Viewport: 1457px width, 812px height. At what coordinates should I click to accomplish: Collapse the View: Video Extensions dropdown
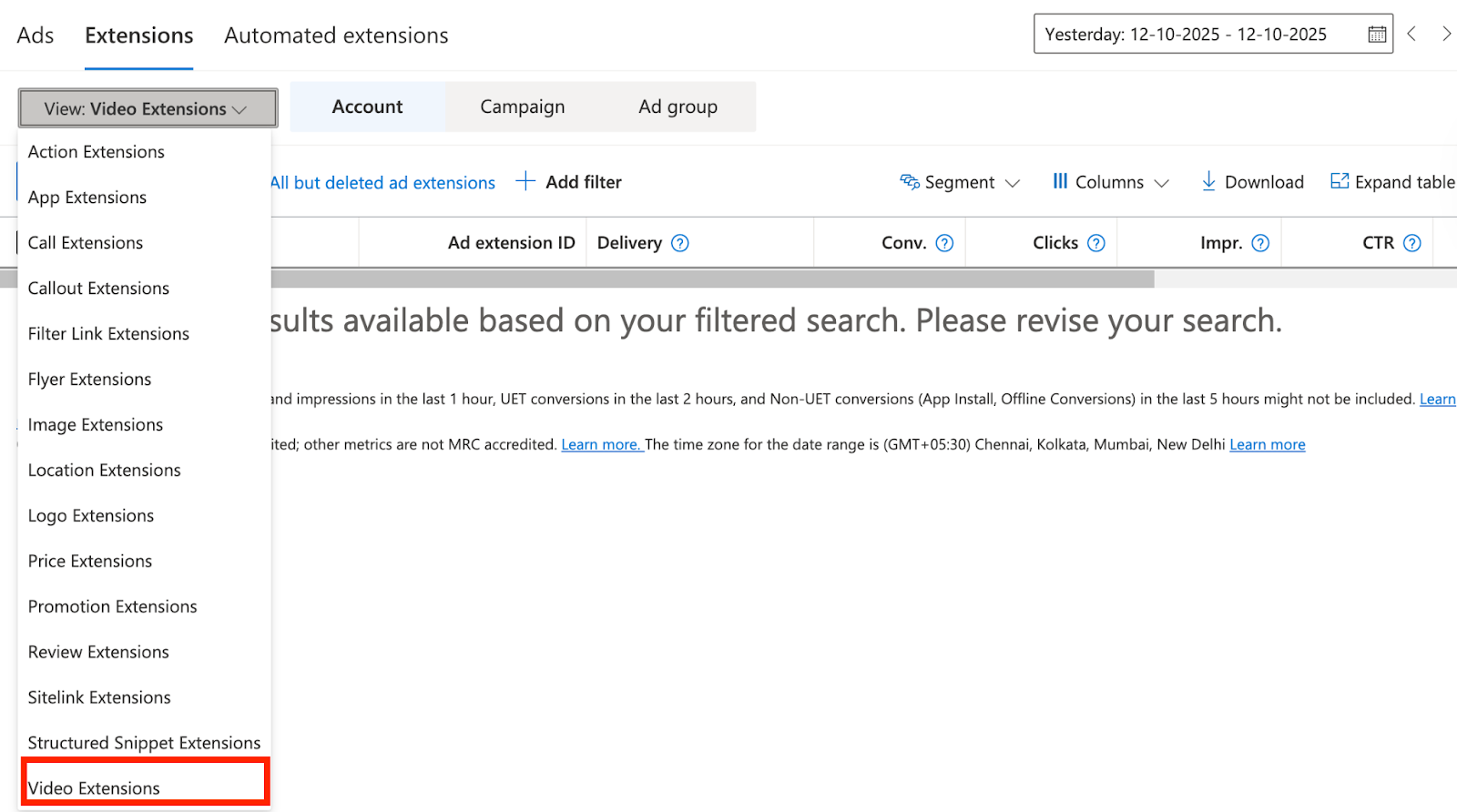click(148, 108)
